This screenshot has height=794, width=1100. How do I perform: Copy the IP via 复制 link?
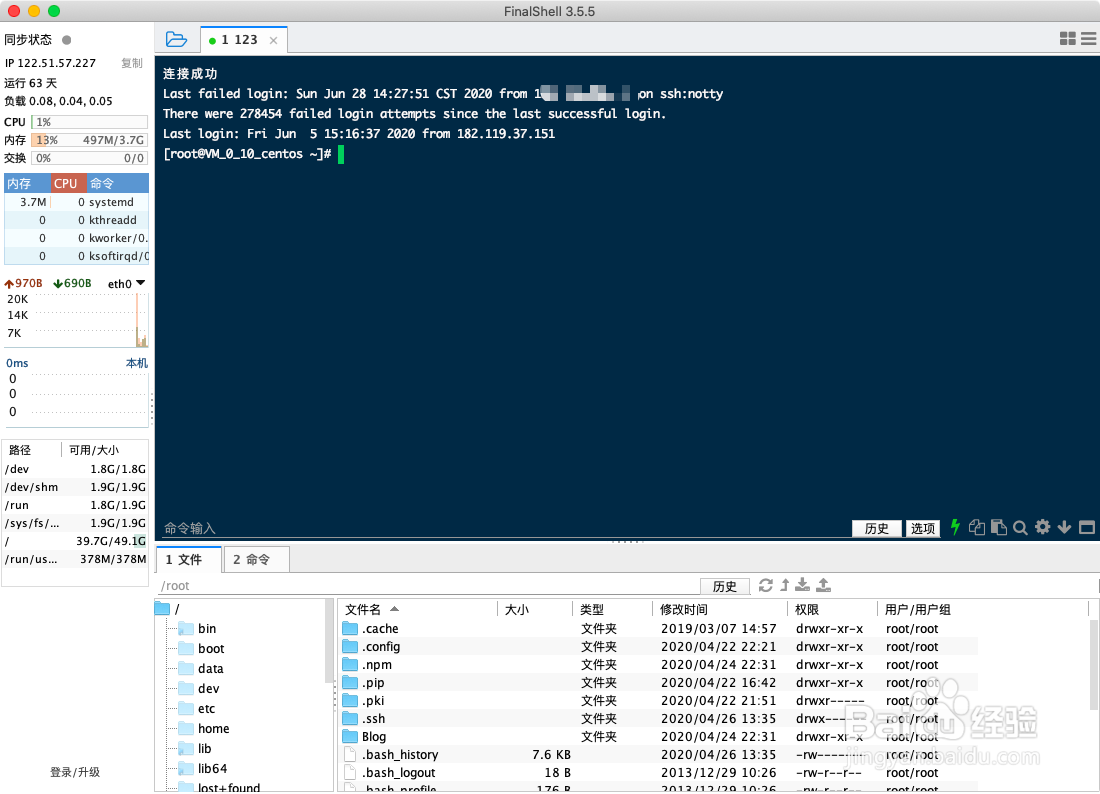coord(132,63)
